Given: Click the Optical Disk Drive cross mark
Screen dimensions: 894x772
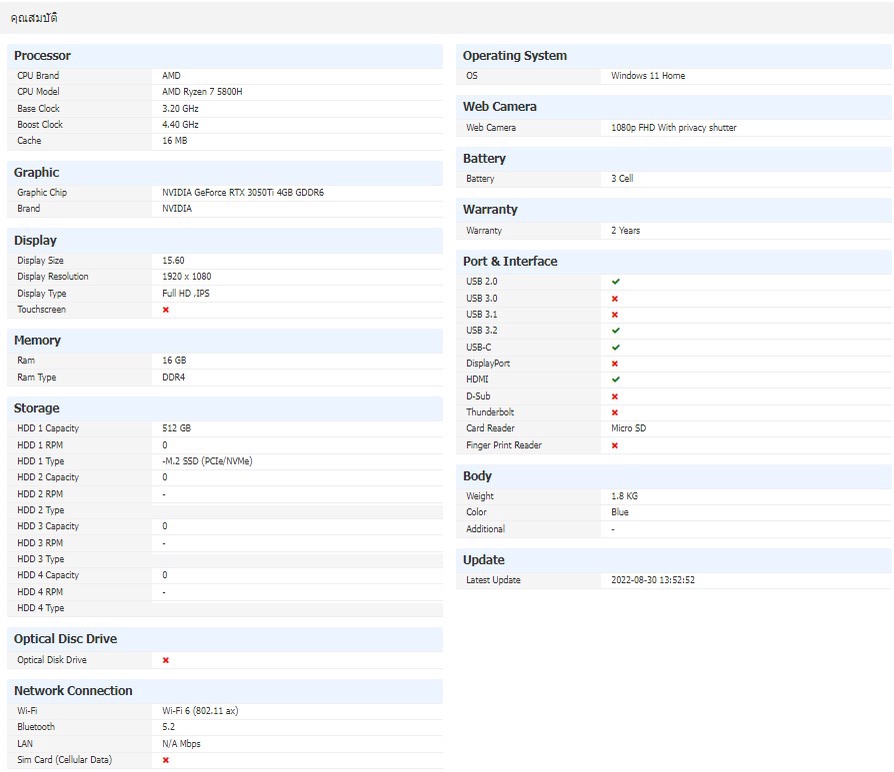Looking at the screenshot, I should [166, 660].
